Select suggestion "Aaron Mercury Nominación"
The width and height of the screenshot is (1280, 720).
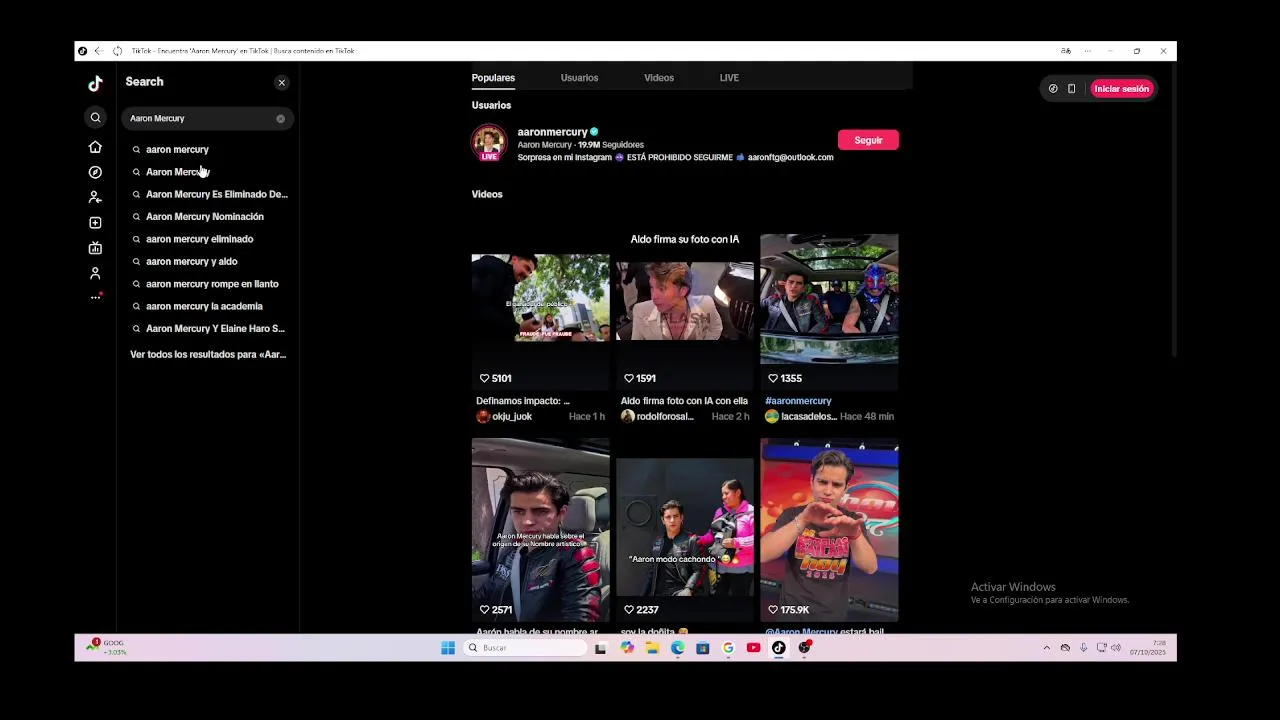tap(205, 216)
